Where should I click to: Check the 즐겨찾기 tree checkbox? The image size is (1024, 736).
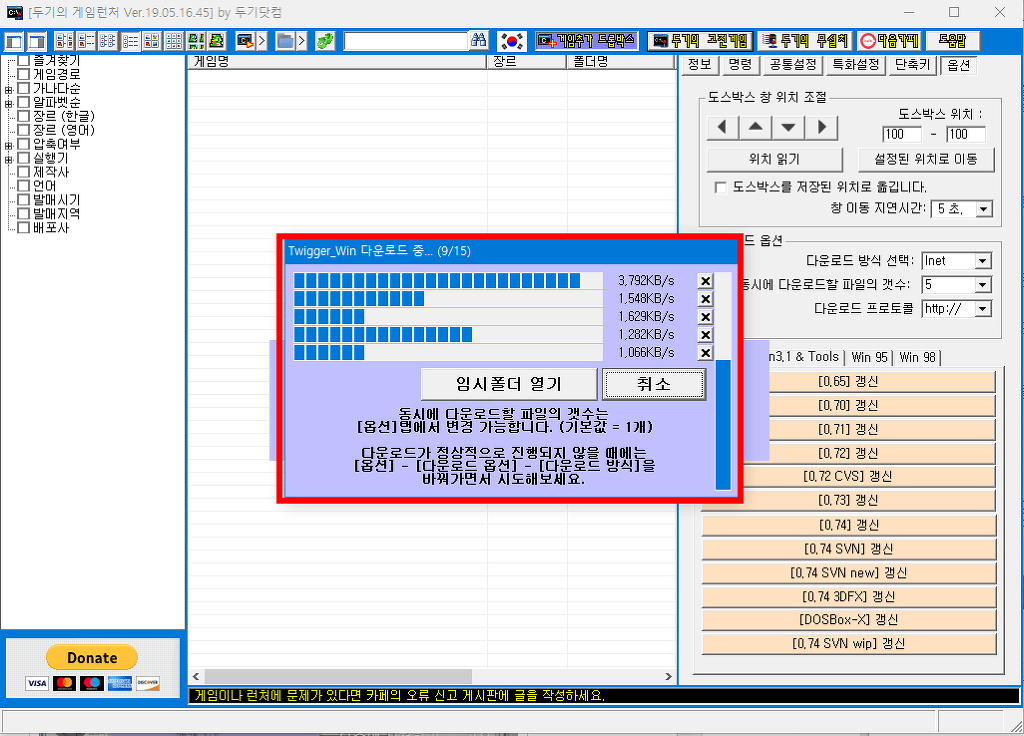[x=24, y=60]
